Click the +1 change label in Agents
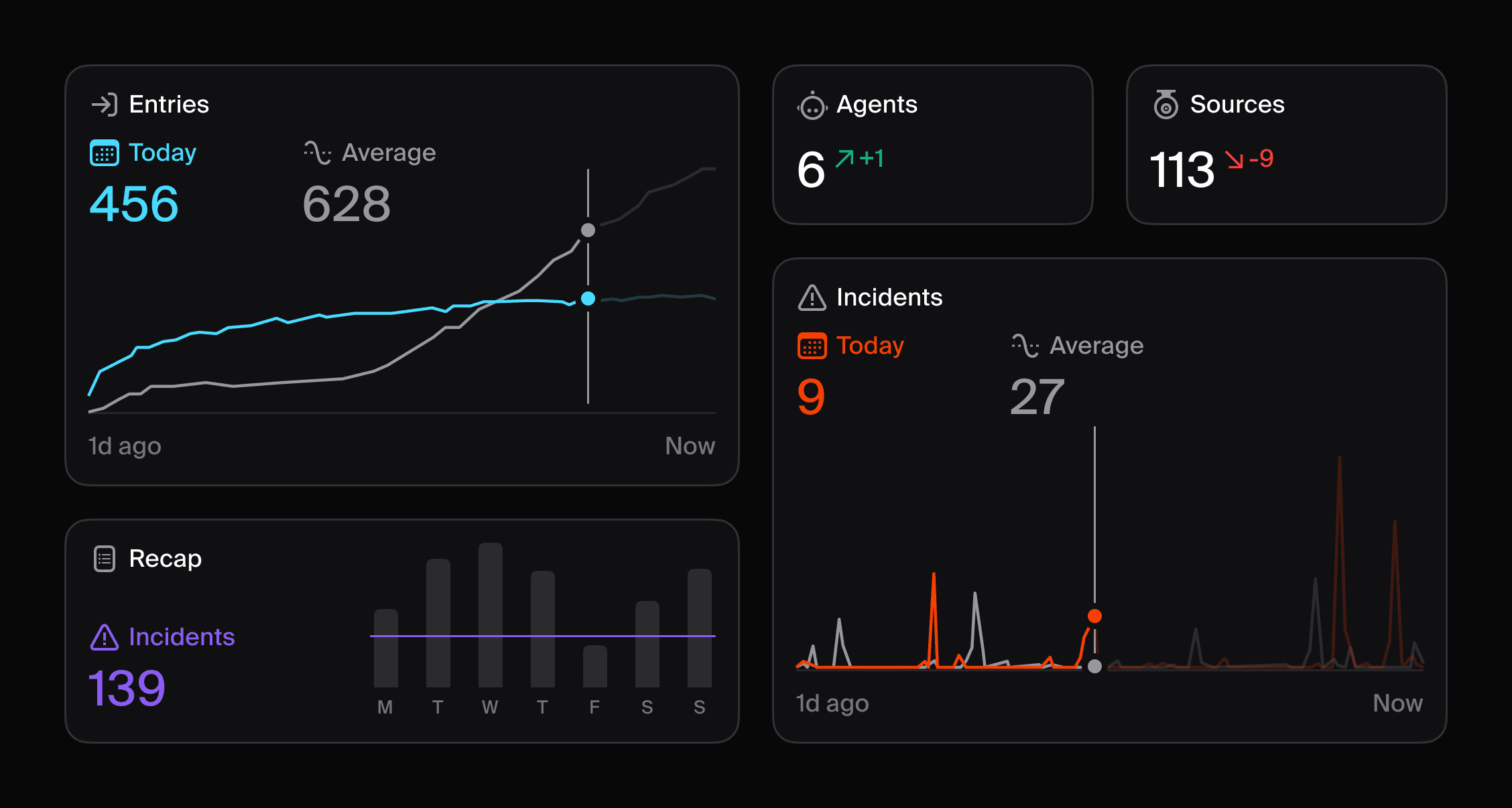The height and width of the screenshot is (808, 1512). click(871, 159)
